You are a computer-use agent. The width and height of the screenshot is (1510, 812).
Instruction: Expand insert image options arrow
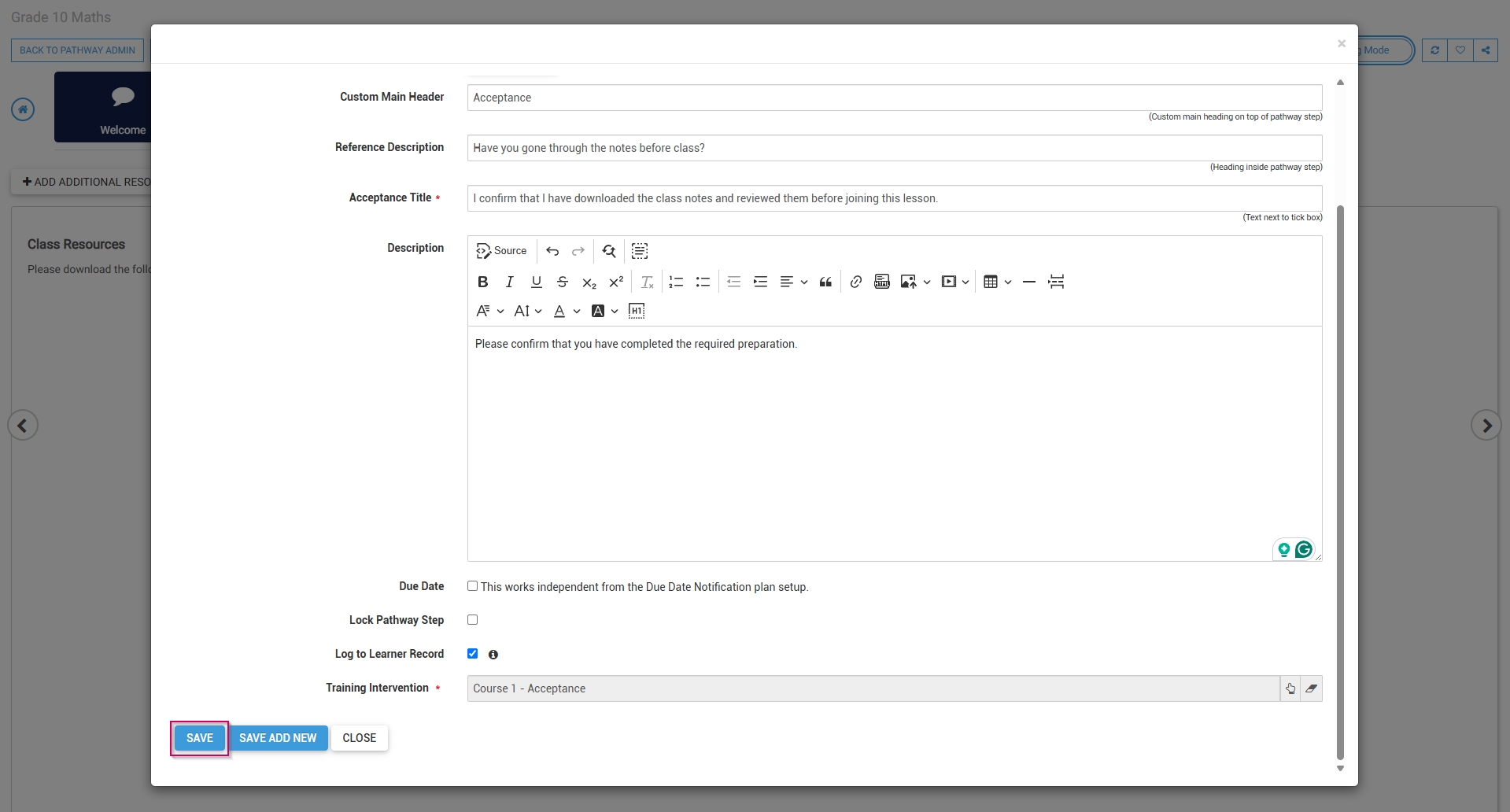click(x=927, y=282)
